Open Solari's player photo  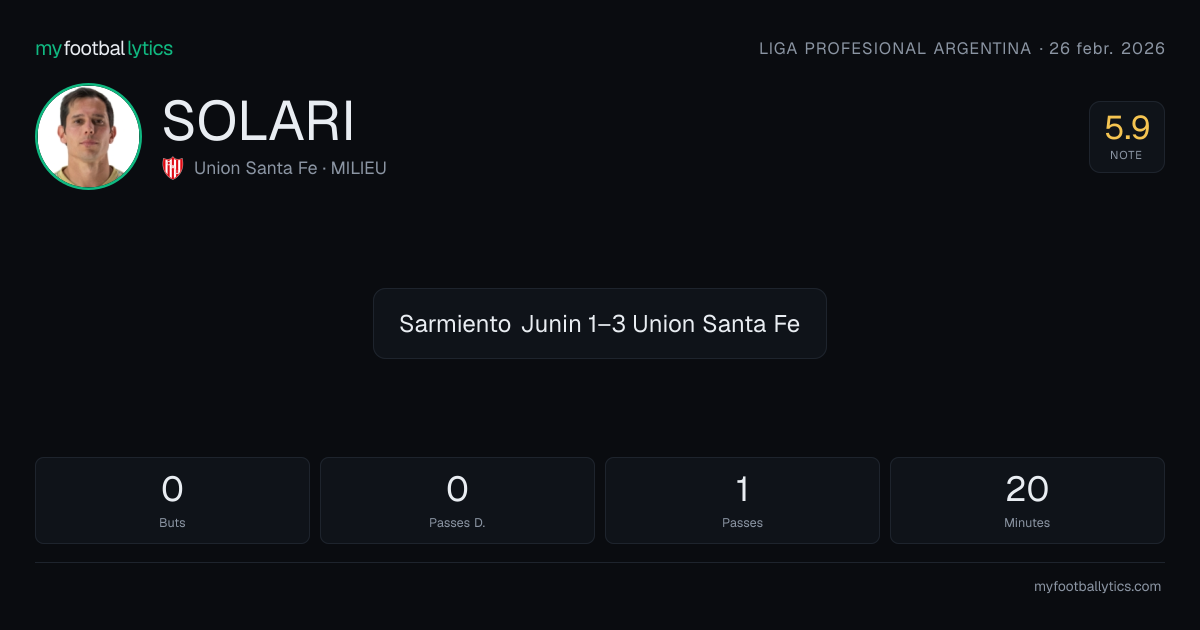pyautogui.click(x=88, y=136)
